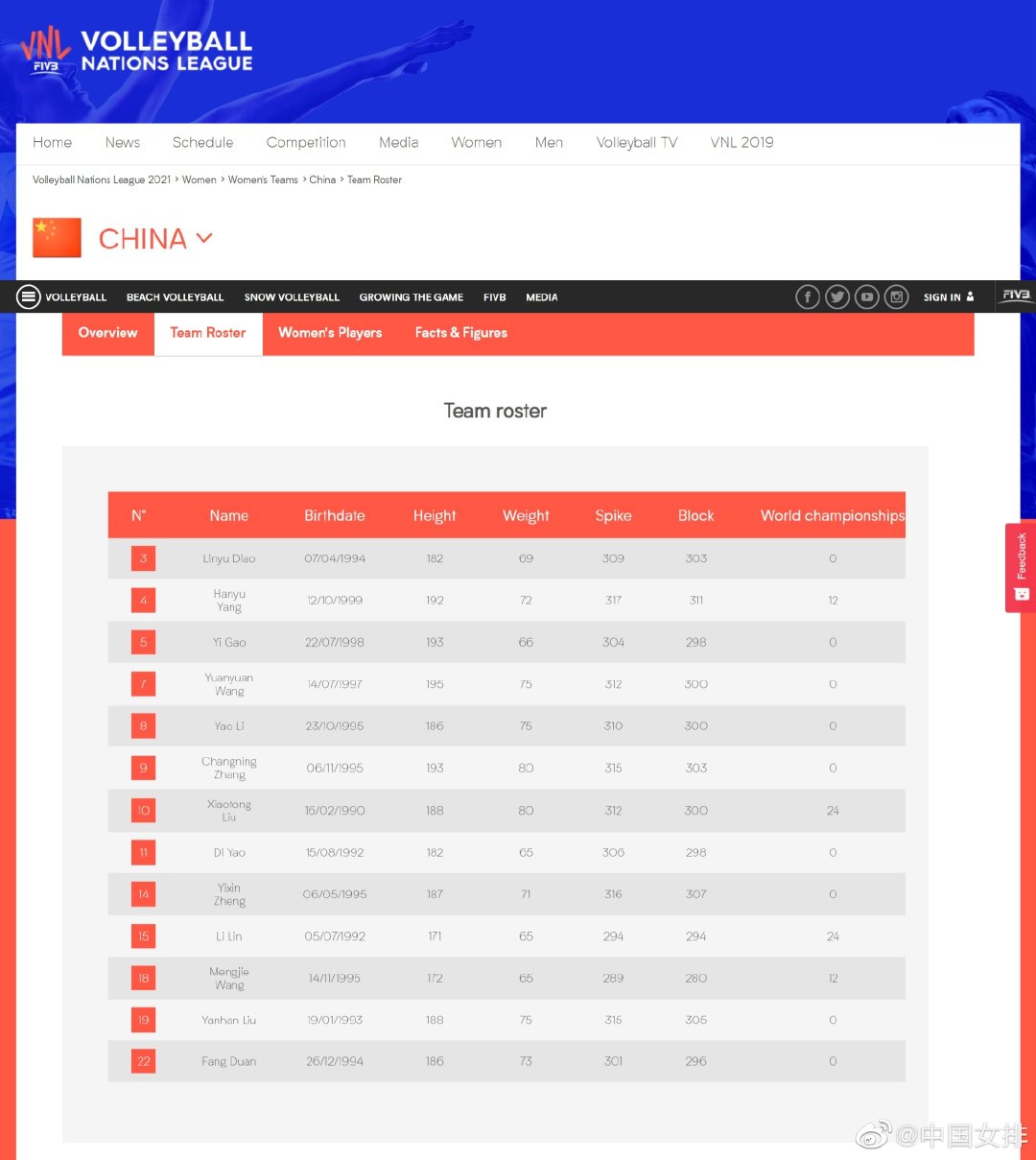Image resolution: width=1036 pixels, height=1160 pixels.
Task: Click the China flag image
Action: pos(57,238)
